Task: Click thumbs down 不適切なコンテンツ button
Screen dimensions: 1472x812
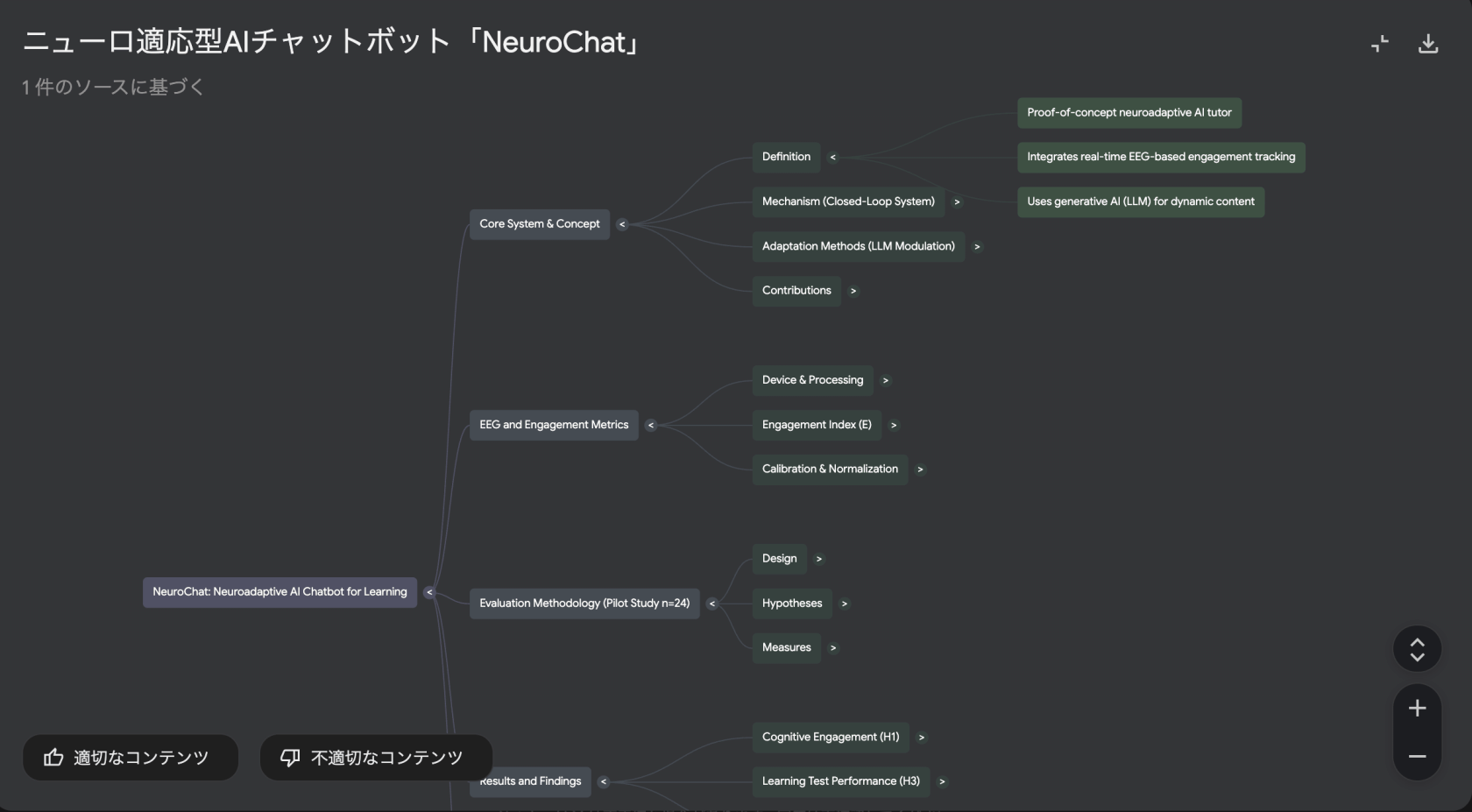Action: coord(376,758)
